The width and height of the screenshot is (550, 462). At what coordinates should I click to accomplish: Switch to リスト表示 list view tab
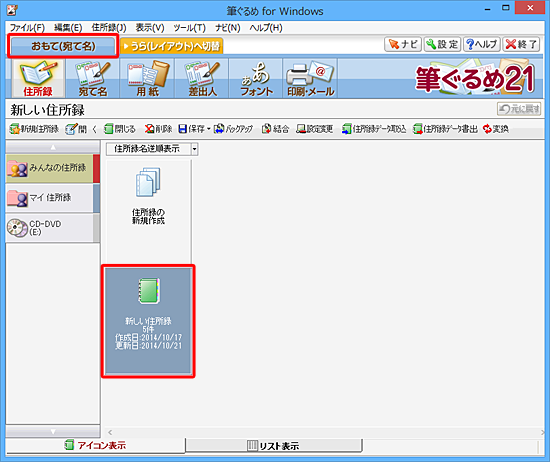274,446
